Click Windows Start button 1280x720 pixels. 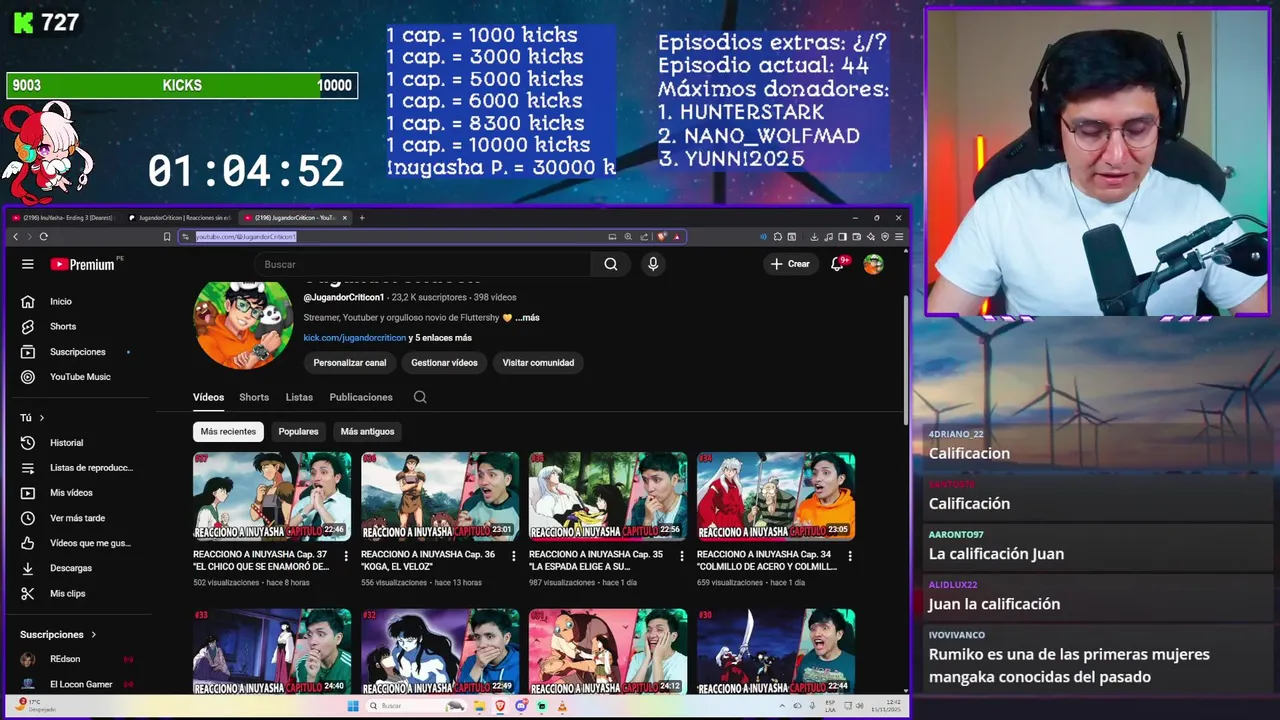(352, 705)
